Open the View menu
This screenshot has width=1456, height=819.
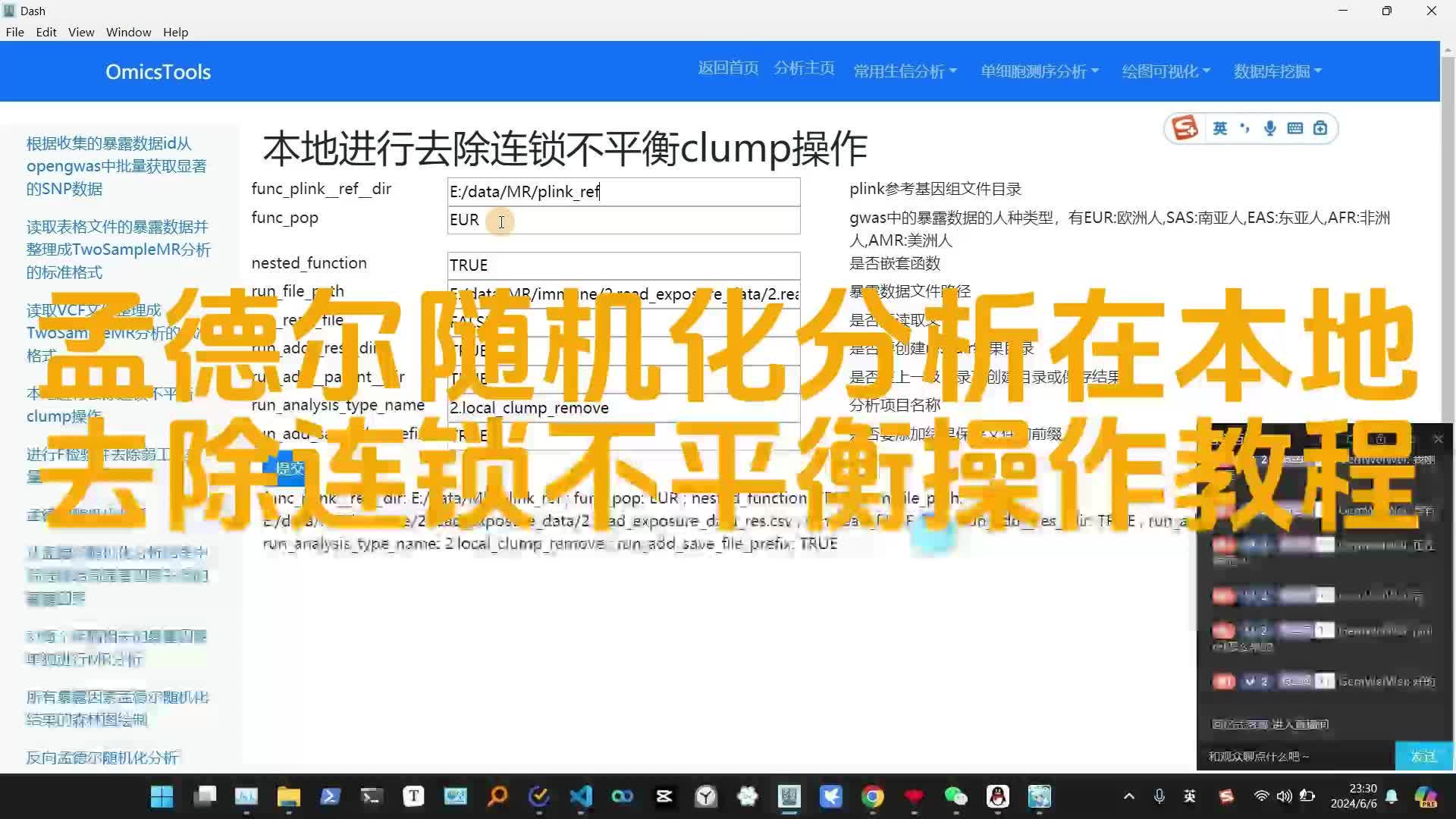click(x=80, y=32)
